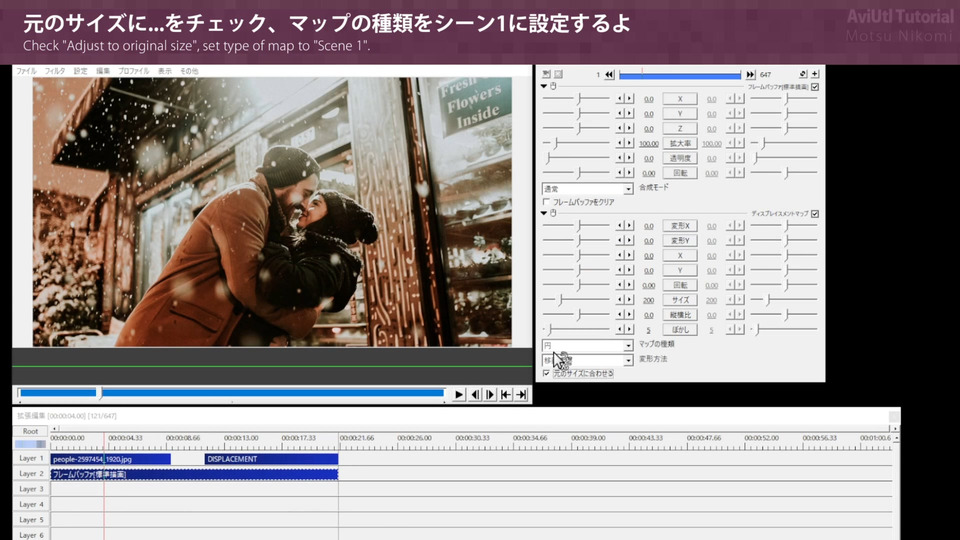Disable the ディスプレイスメントマップ effect checkbox
This screenshot has width=960, height=540.
(x=815, y=213)
